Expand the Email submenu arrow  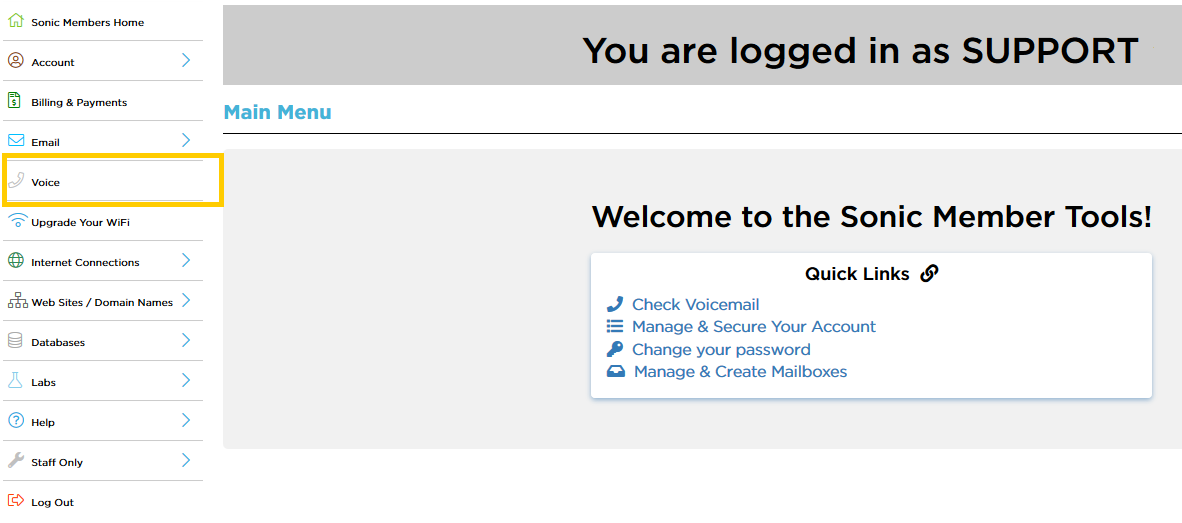[186, 141]
